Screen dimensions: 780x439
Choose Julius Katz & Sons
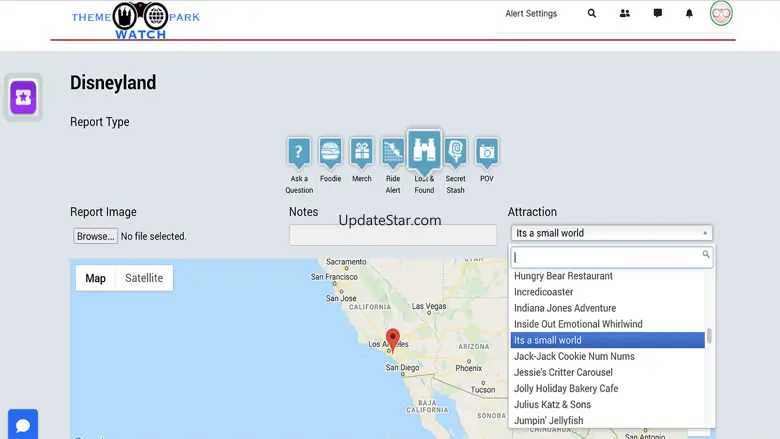tap(607, 404)
